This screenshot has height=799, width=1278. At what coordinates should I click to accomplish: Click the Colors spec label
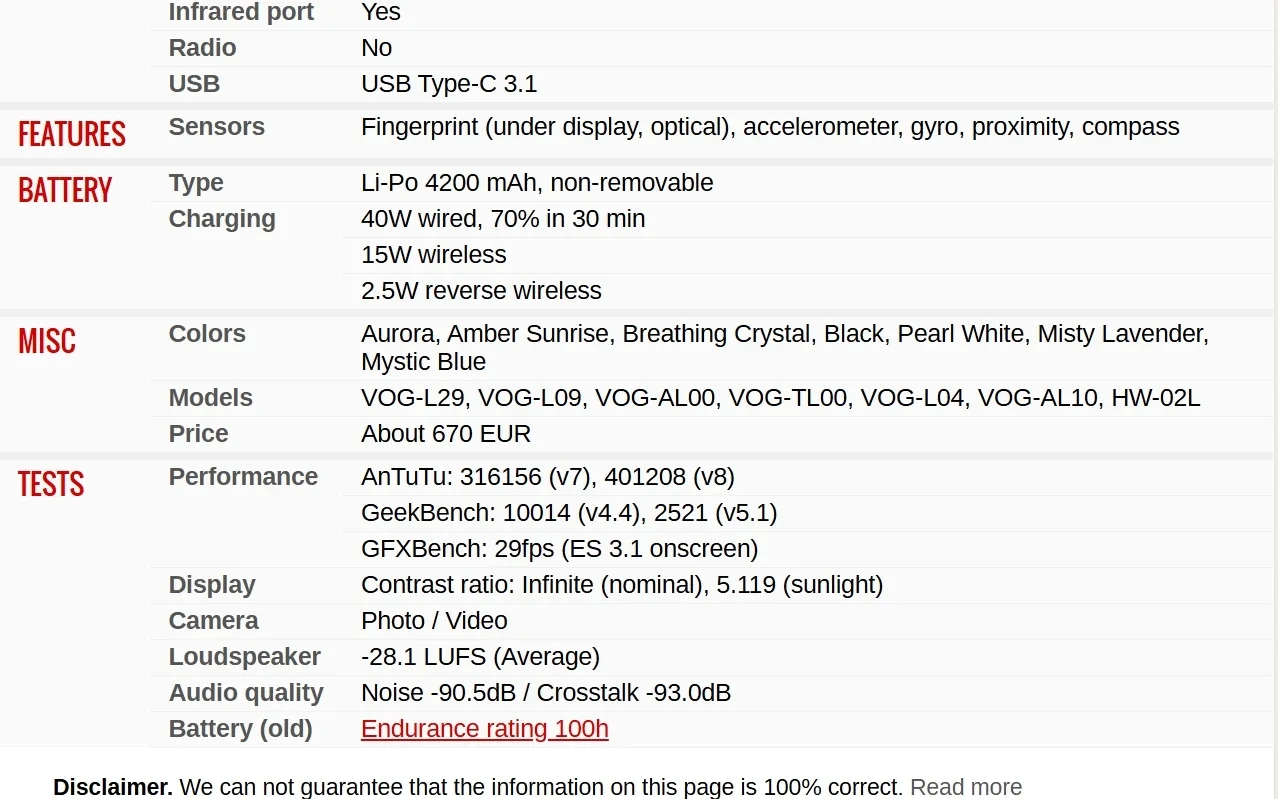click(x=207, y=334)
